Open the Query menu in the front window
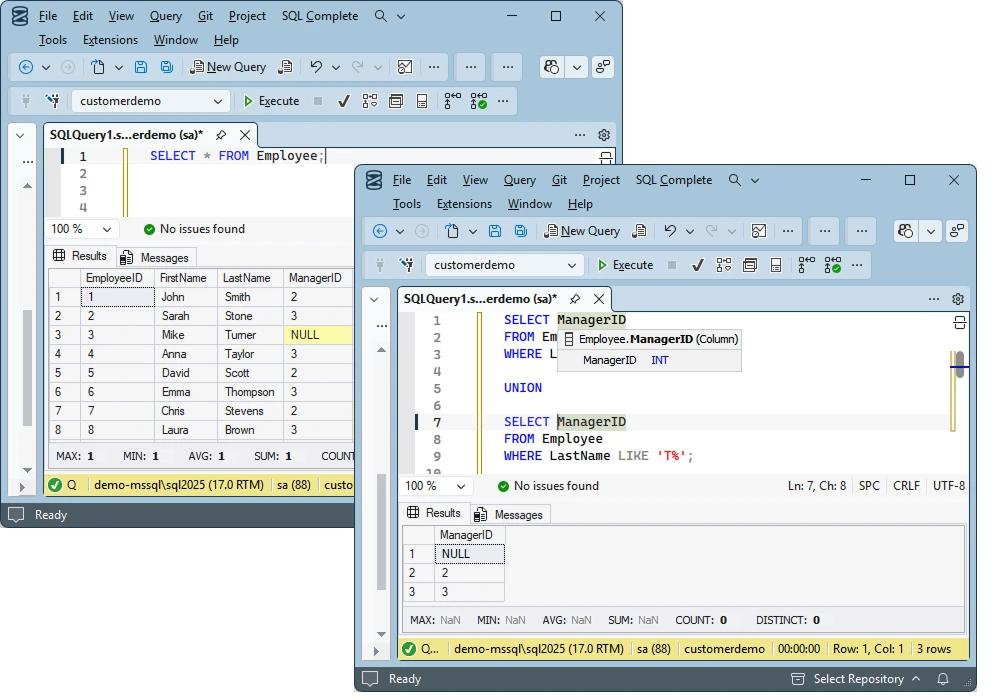The image size is (1000, 700). [x=520, y=180]
